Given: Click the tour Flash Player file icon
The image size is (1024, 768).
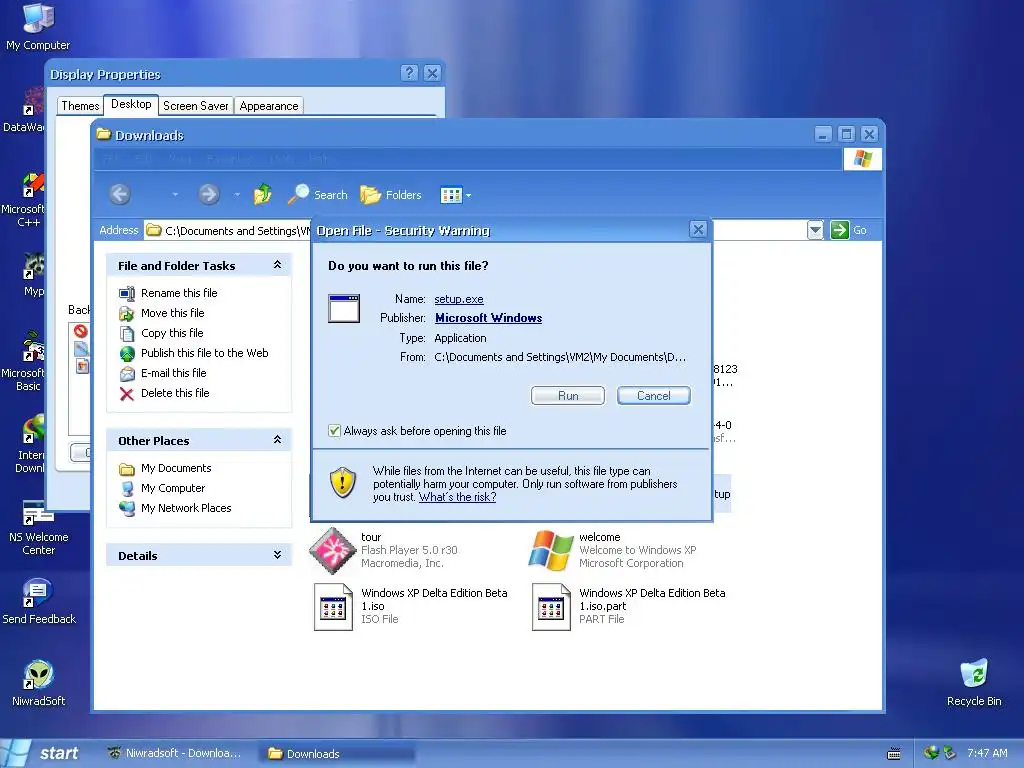Looking at the screenshot, I should [332, 551].
